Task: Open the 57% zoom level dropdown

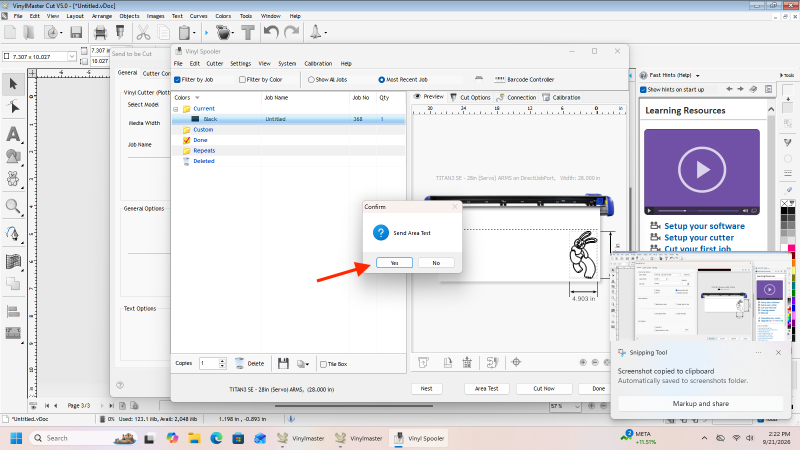Action: coord(577,407)
